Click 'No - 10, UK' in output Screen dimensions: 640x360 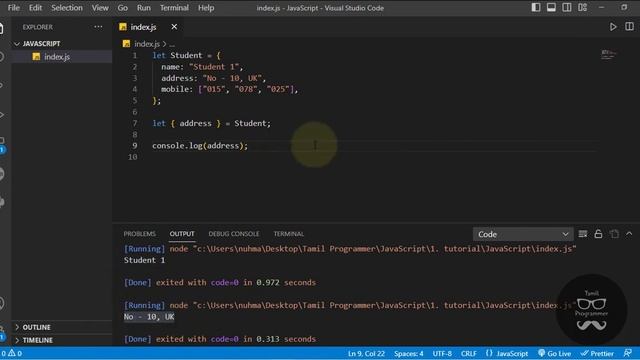[x=149, y=317]
